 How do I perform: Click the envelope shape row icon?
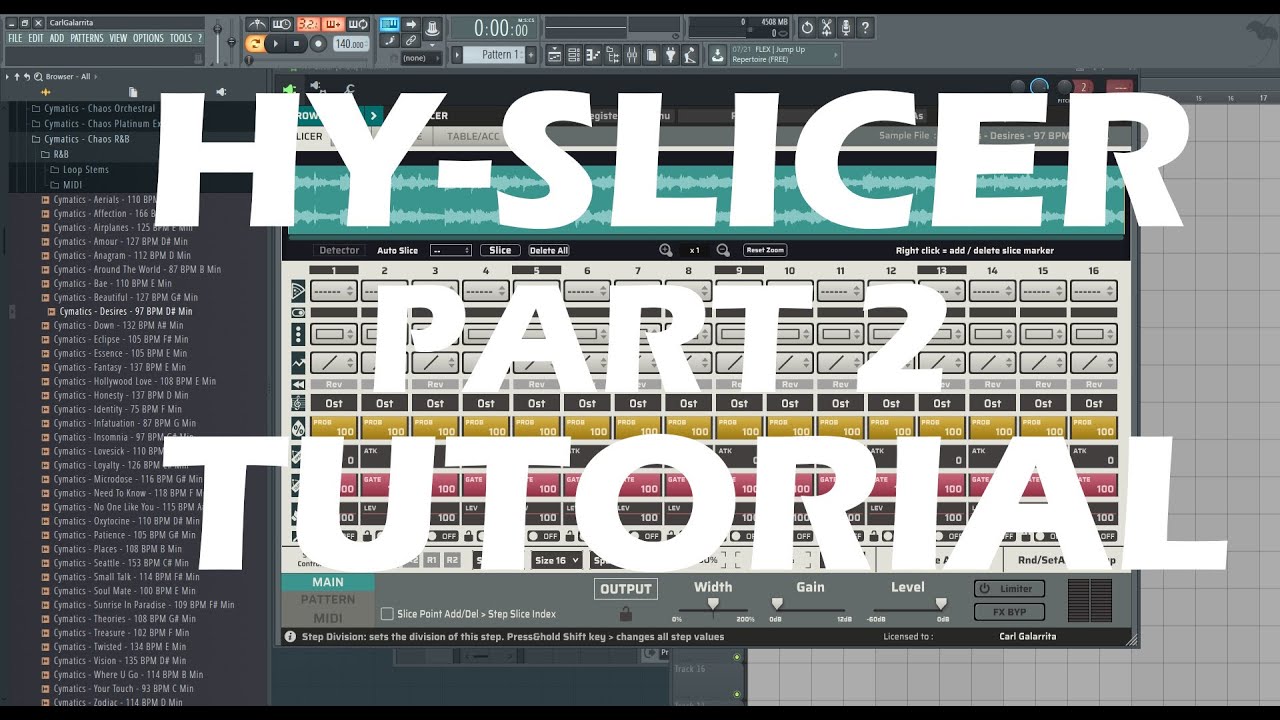[298, 362]
